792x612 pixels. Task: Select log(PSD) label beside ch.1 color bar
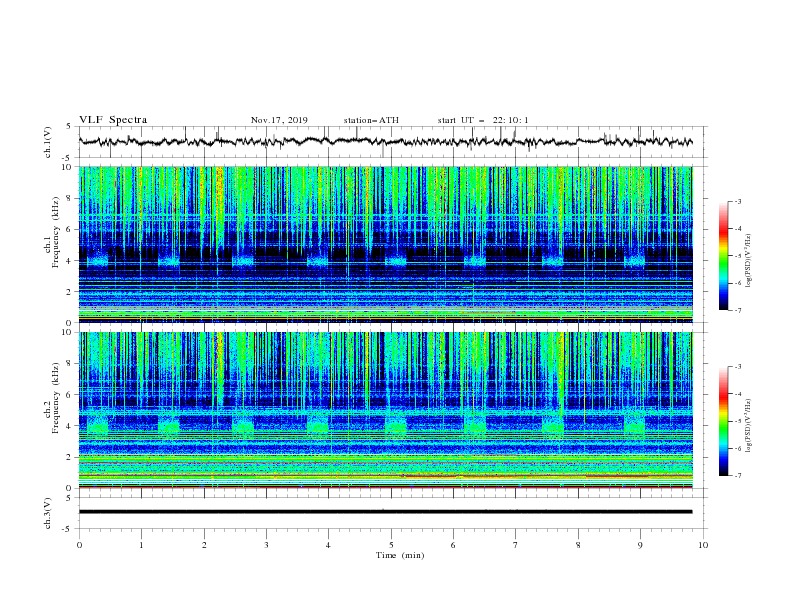(x=749, y=261)
